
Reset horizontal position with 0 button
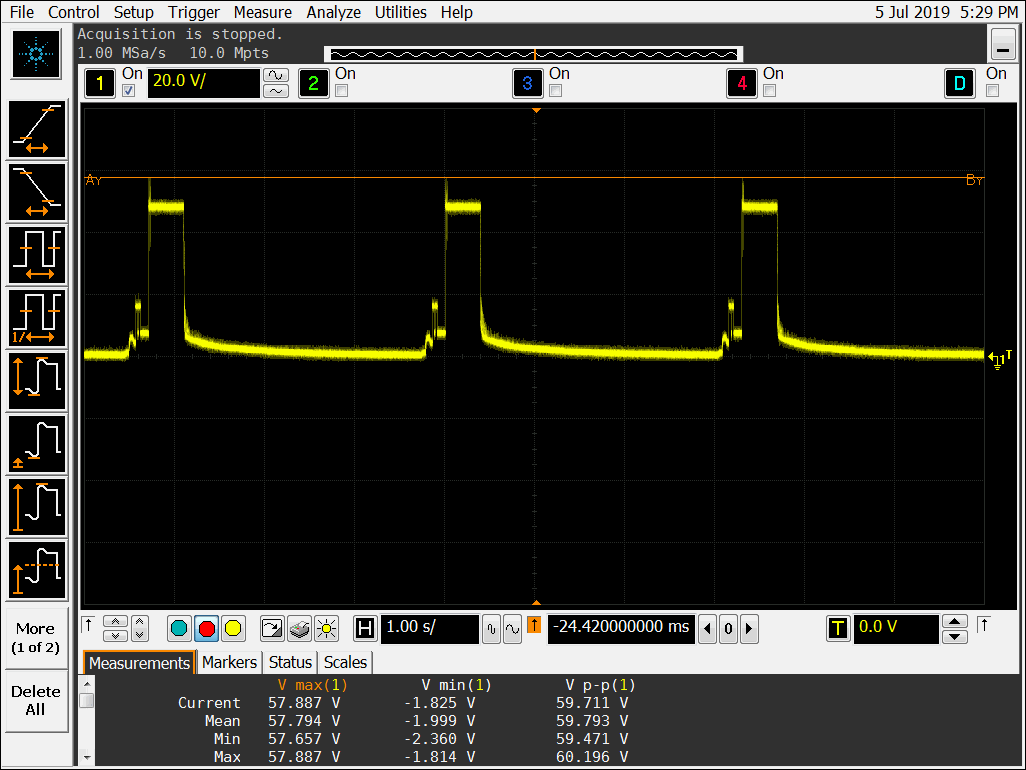(x=728, y=629)
